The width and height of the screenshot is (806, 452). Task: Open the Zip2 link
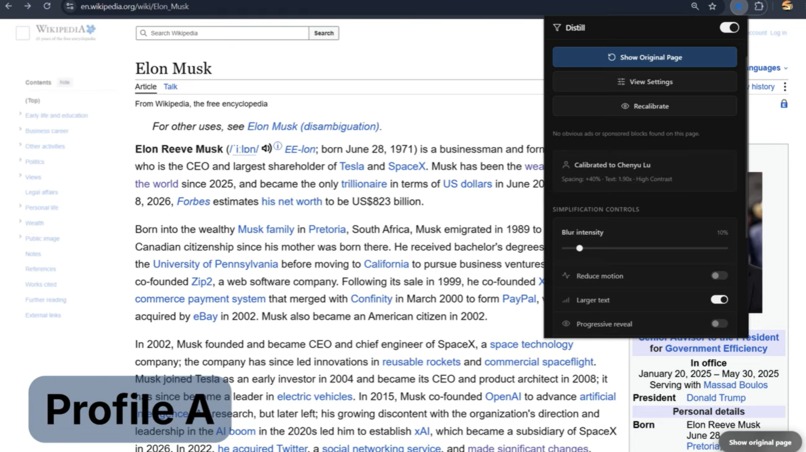202,282
